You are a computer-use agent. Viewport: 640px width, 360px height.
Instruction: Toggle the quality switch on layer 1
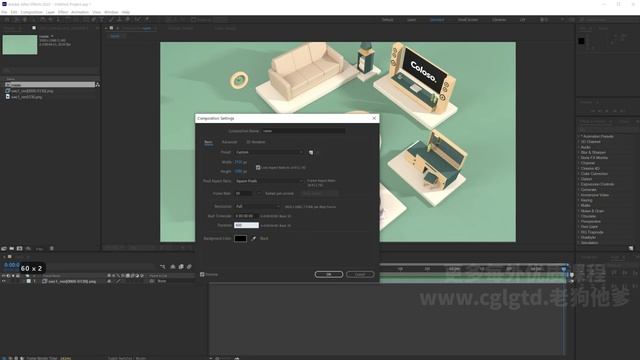[118, 281]
